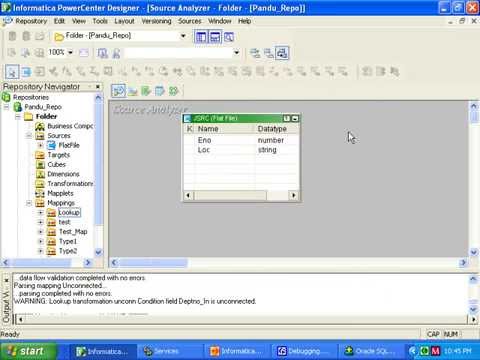Open the Transformation Developer tool icon
This screenshot has height=360, width=480.
click(146, 91)
